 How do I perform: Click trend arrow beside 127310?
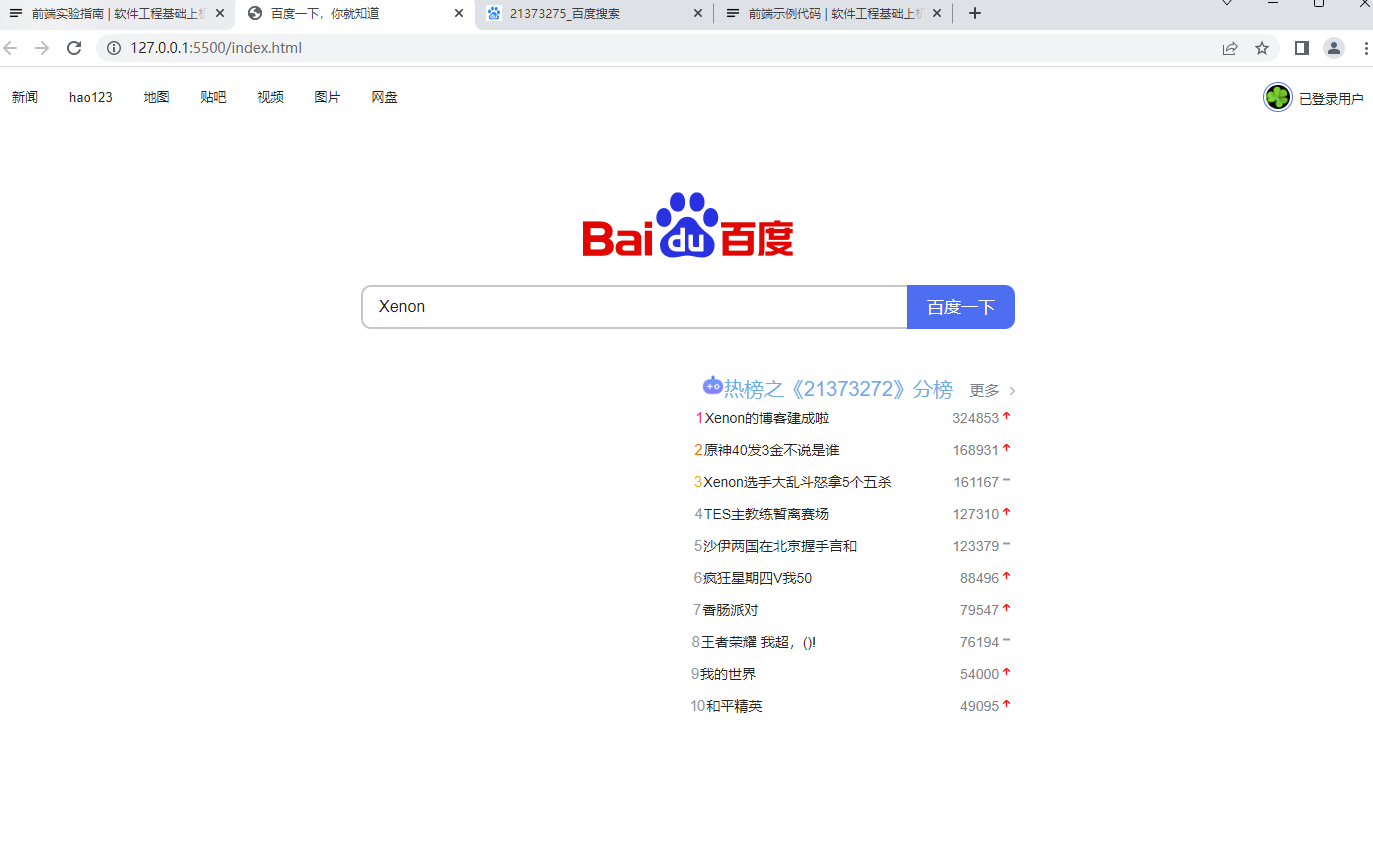(1007, 512)
